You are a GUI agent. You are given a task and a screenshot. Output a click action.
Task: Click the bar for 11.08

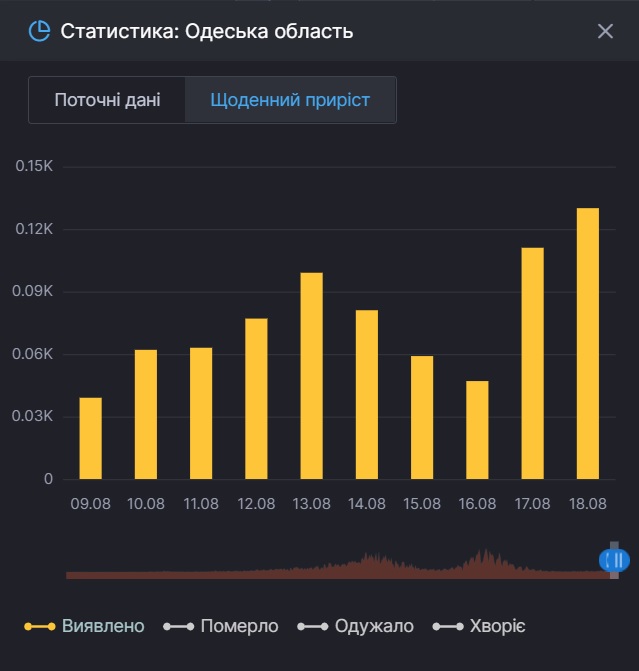pyautogui.click(x=201, y=413)
